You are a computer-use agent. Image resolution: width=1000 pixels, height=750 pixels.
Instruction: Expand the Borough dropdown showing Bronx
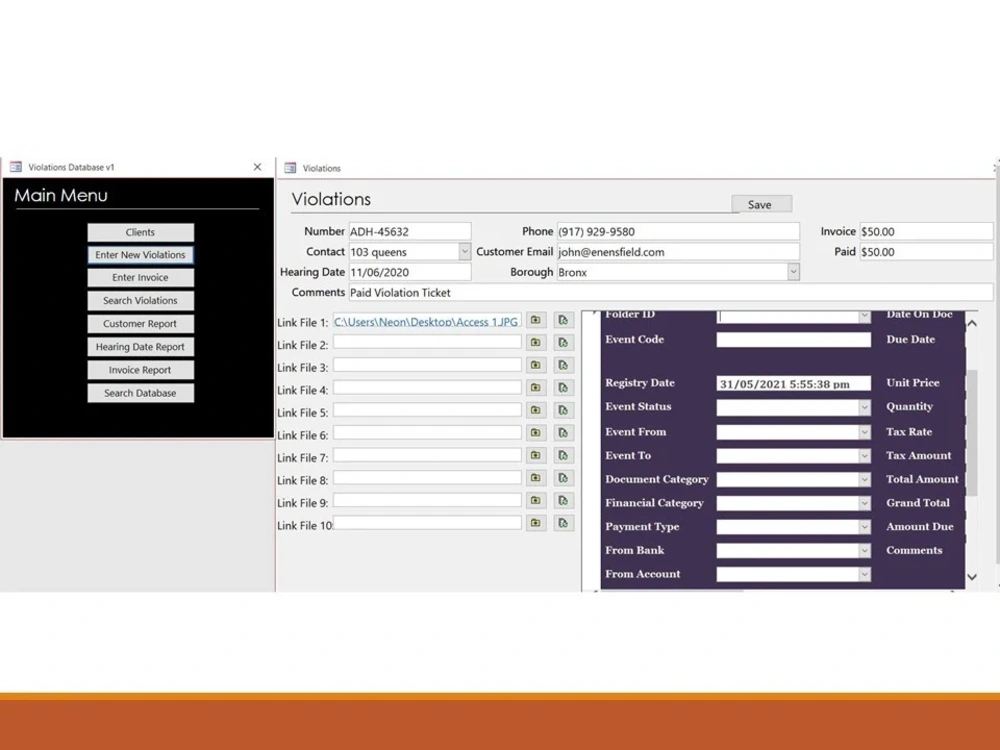[x=793, y=272]
